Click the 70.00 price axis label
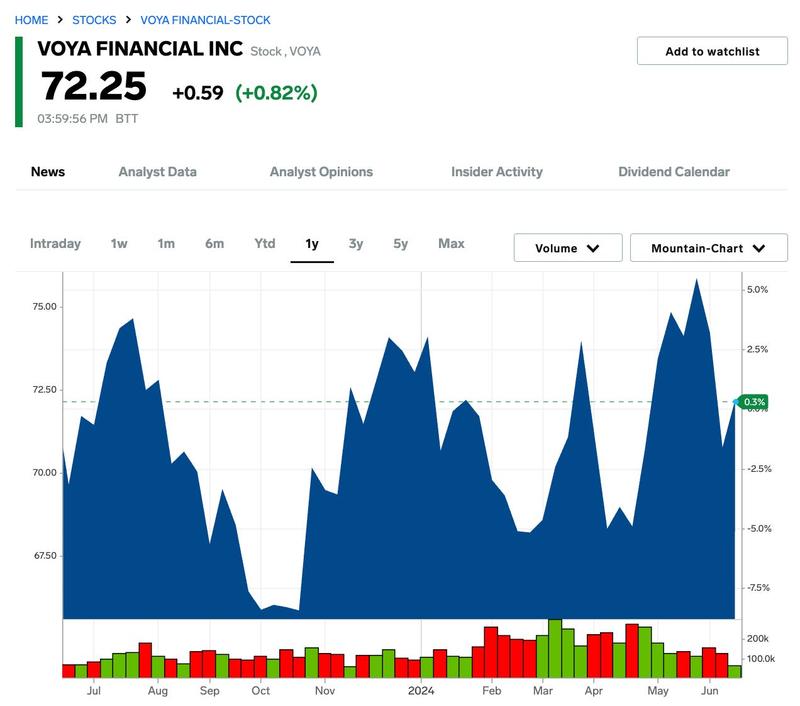 pyautogui.click(x=44, y=473)
